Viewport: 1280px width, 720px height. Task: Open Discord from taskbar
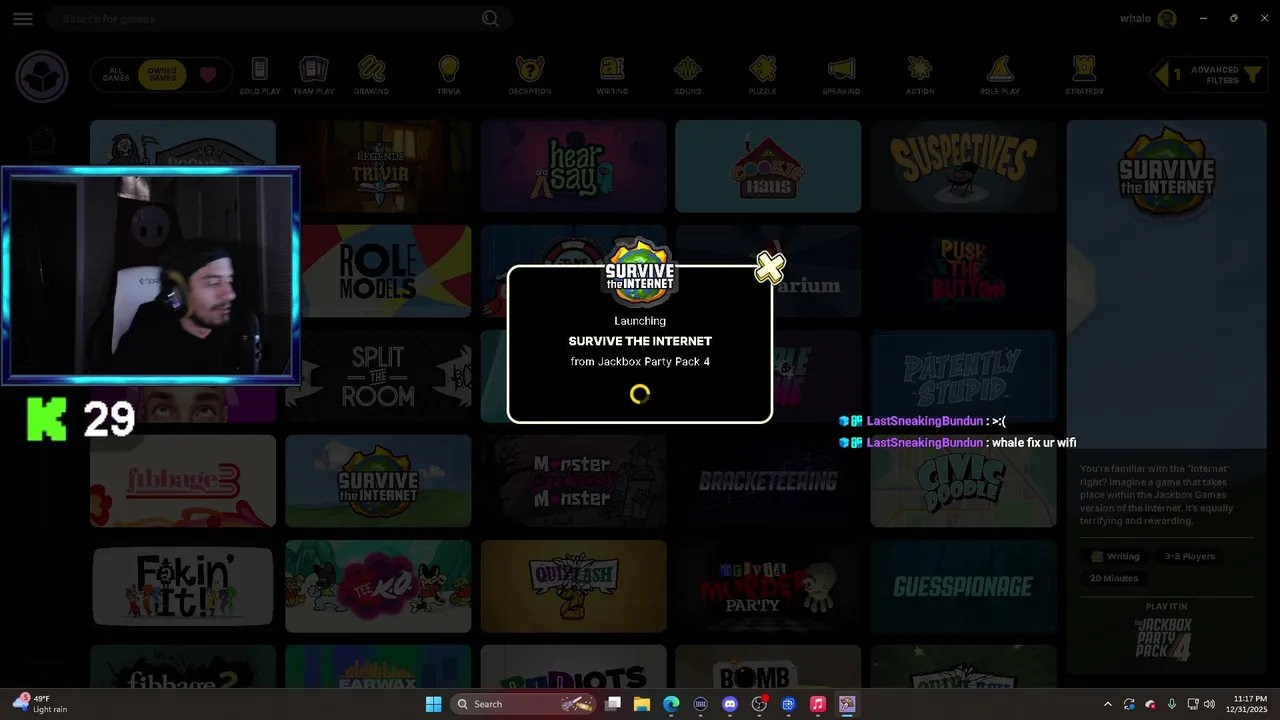click(x=730, y=704)
